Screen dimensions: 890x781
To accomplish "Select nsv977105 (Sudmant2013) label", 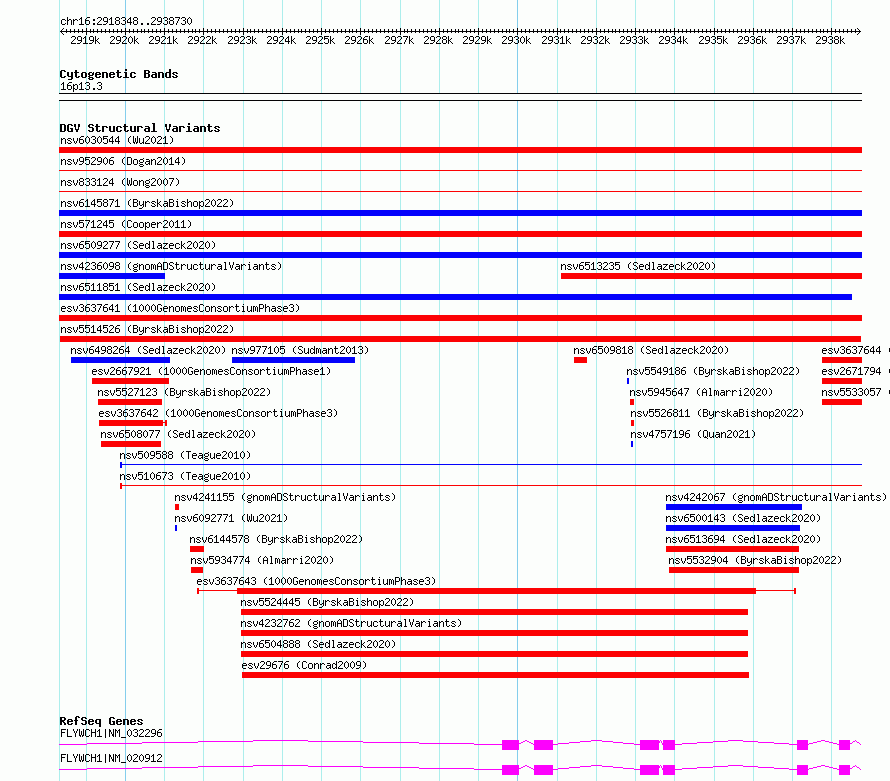I will [300, 350].
